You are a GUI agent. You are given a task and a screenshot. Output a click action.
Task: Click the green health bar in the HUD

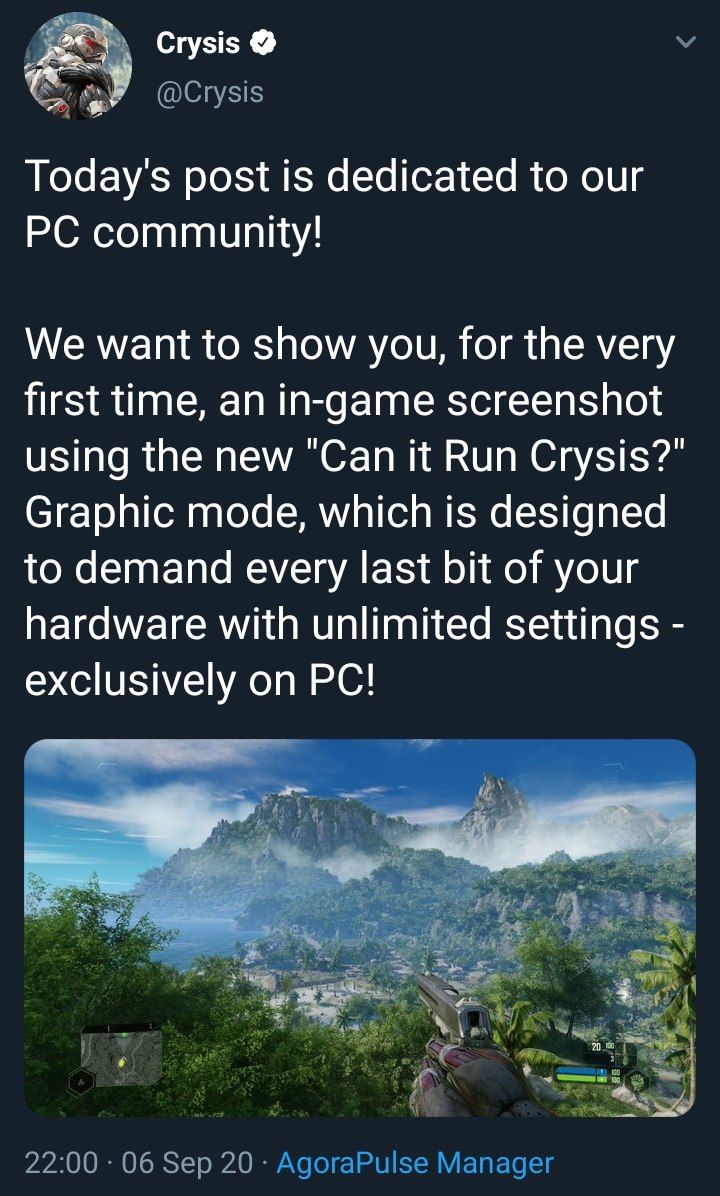582,1079
